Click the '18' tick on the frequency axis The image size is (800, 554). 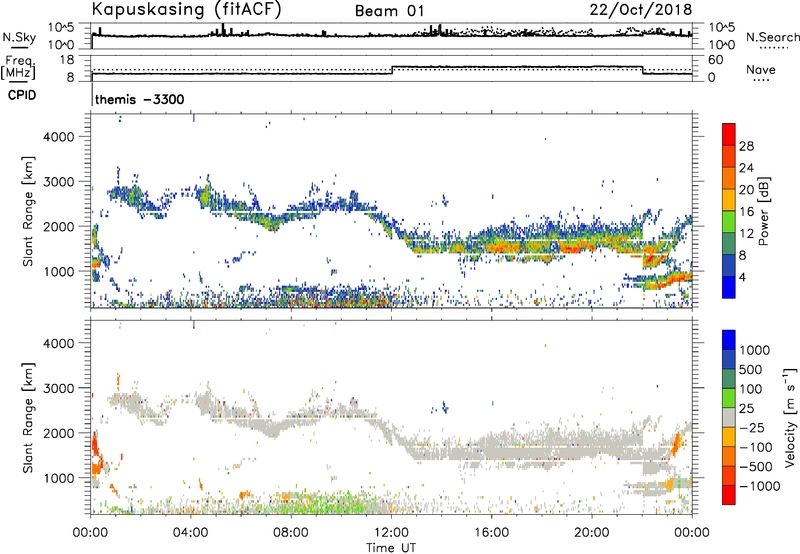click(x=67, y=60)
